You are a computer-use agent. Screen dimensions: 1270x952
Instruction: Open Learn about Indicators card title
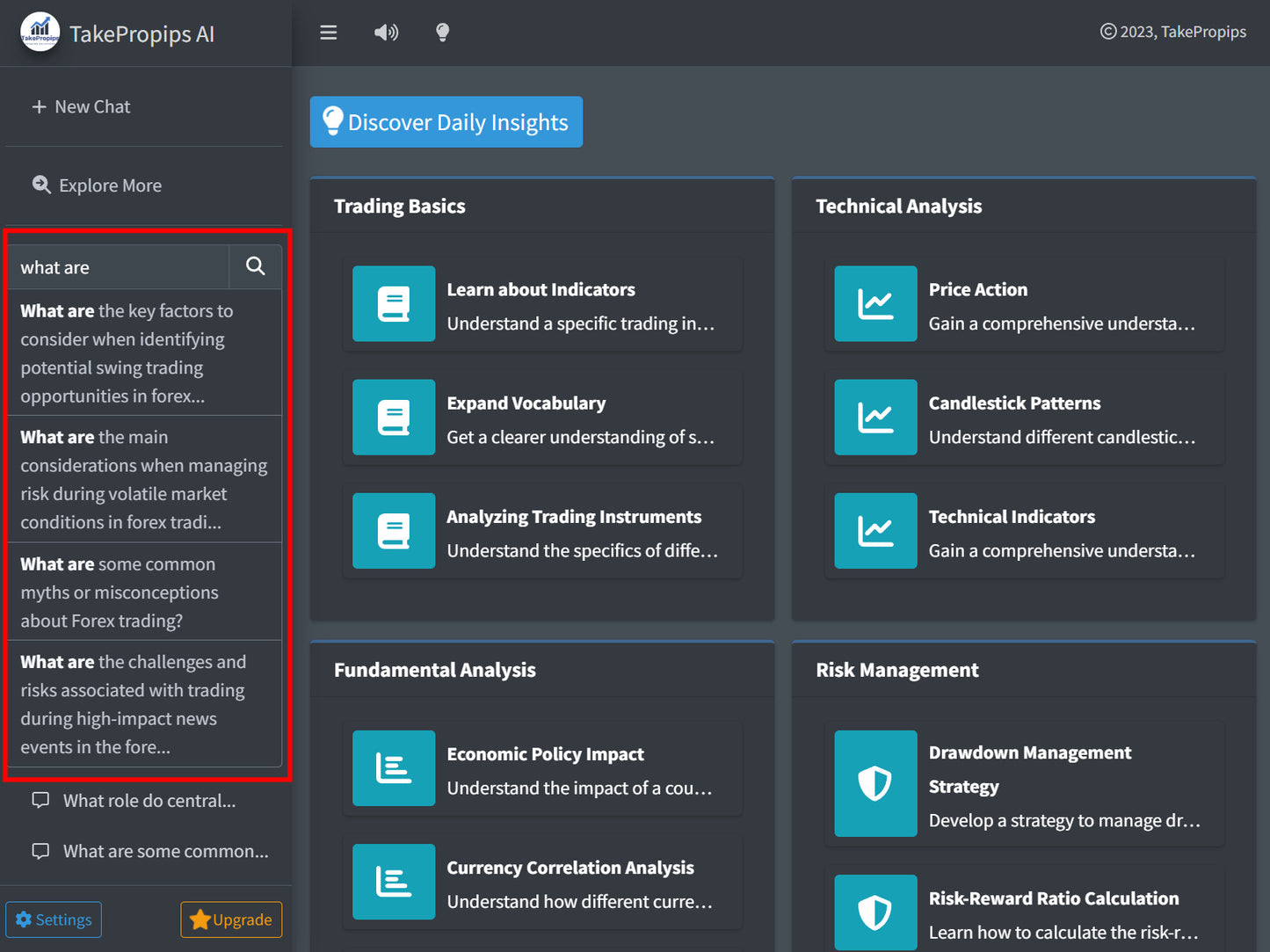[541, 289]
